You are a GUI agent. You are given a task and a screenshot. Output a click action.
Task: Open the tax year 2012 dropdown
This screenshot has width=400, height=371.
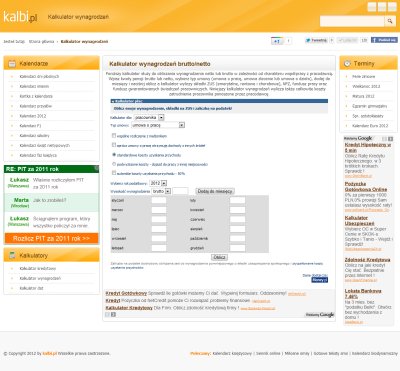tap(158, 183)
